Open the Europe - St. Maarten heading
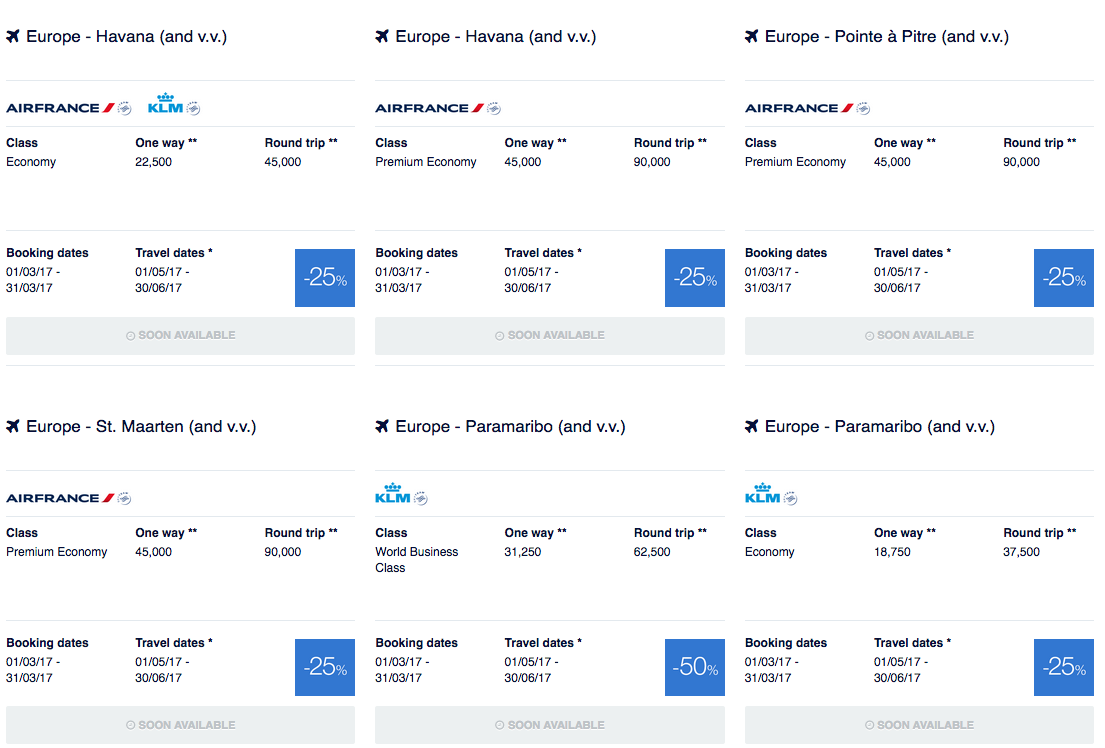 tap(141, 427)
